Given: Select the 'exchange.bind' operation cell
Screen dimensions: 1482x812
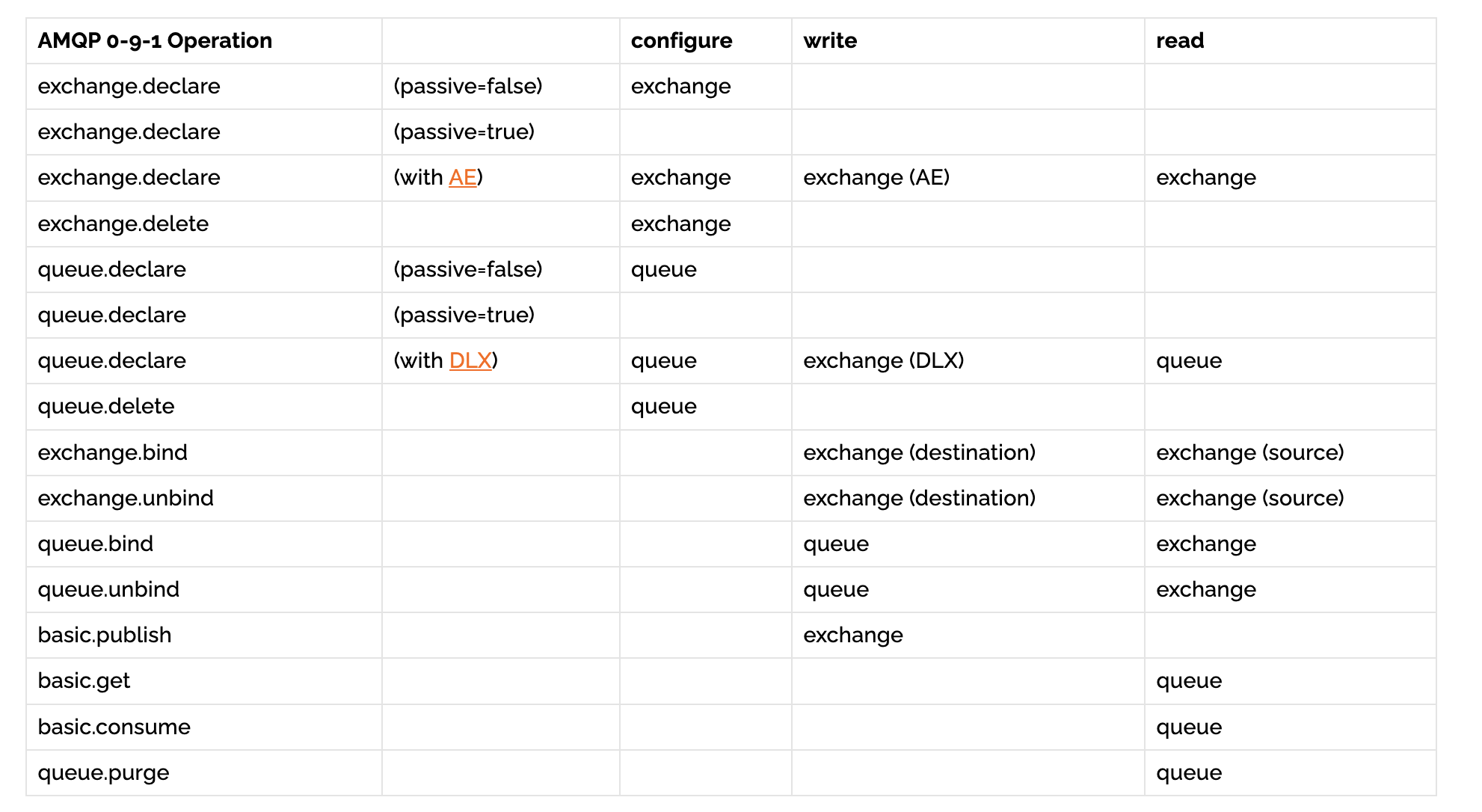Looking at the screenshot, I should (112, 453).
